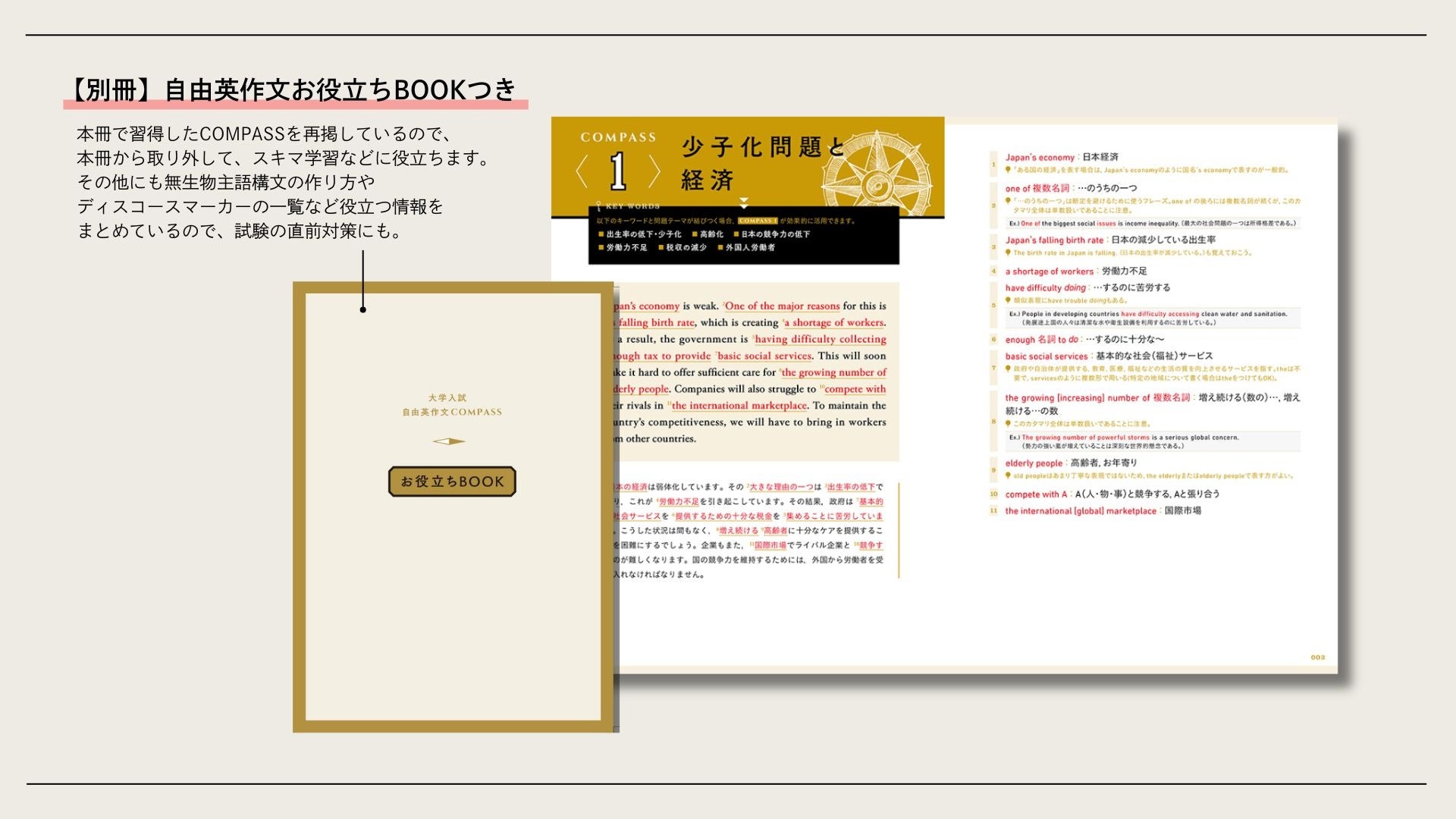Click the yellow square bullet before 外国人労働者

point(720,248)
